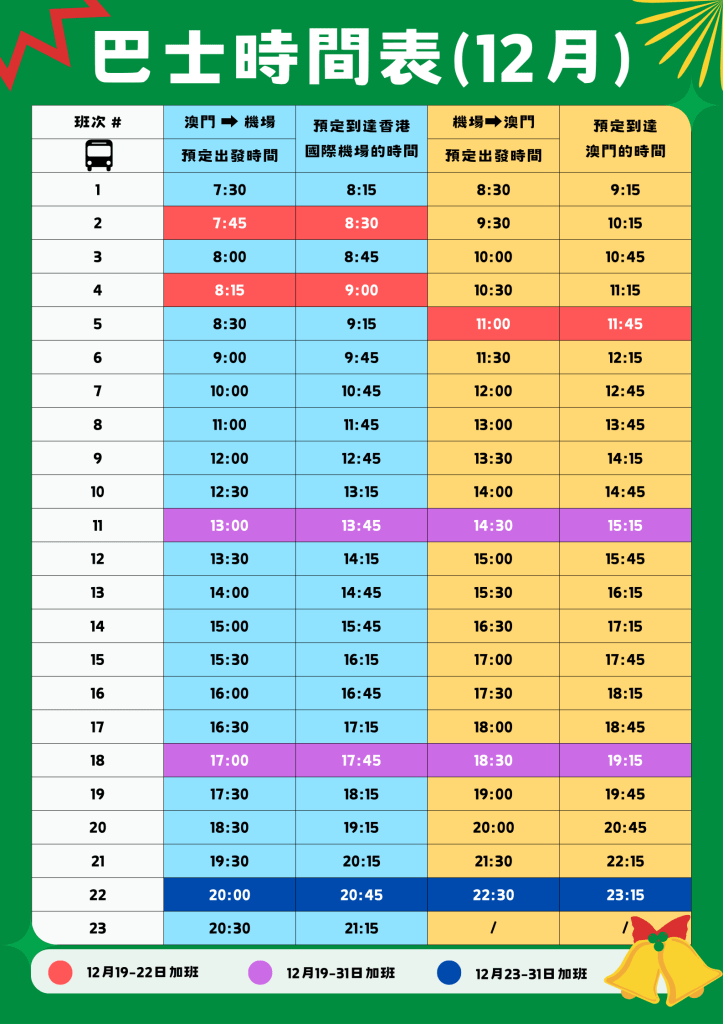Viewport: 723px width, 1024px height.
Task: Click the red holly bow above the bells
Action: coord(659,931)
